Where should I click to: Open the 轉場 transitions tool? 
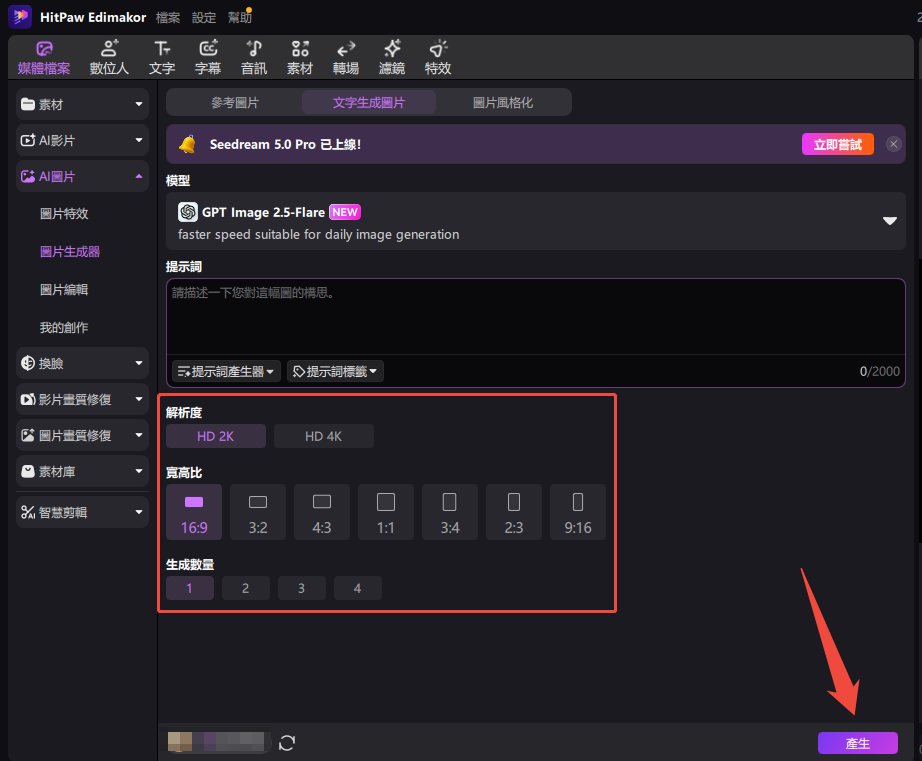coord(346,58)
